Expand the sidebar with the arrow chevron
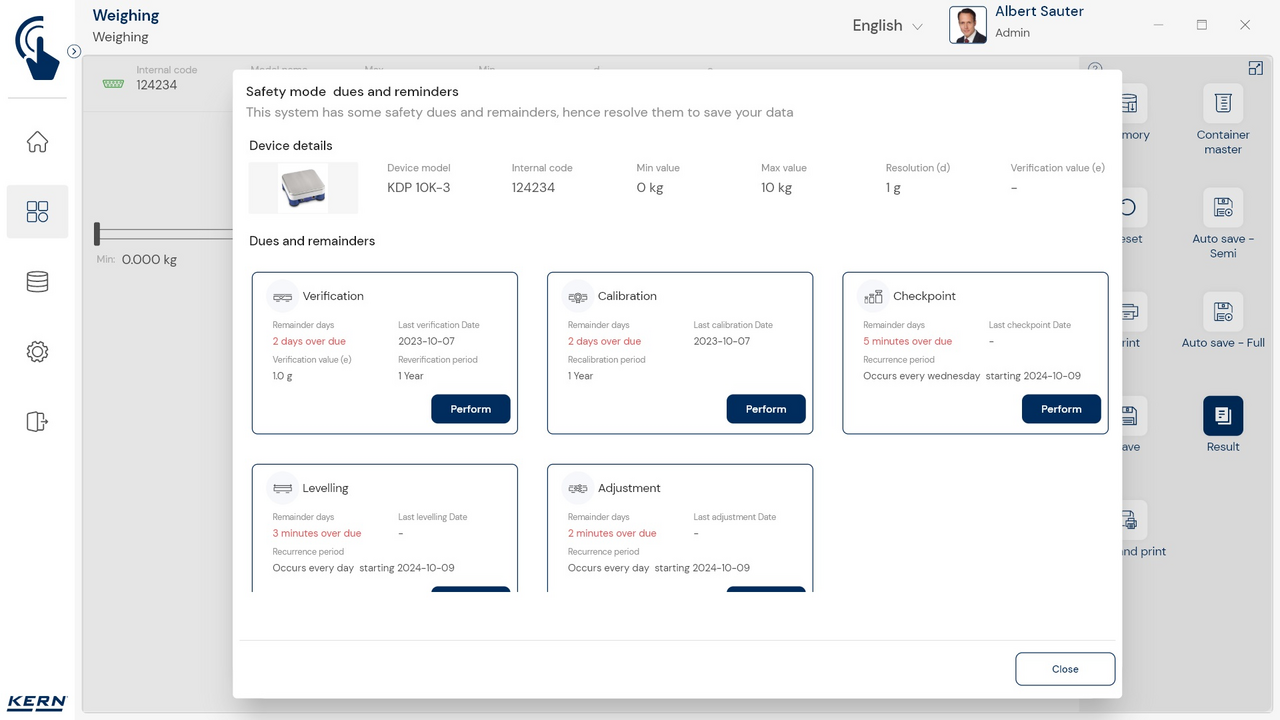 point(74,51)
